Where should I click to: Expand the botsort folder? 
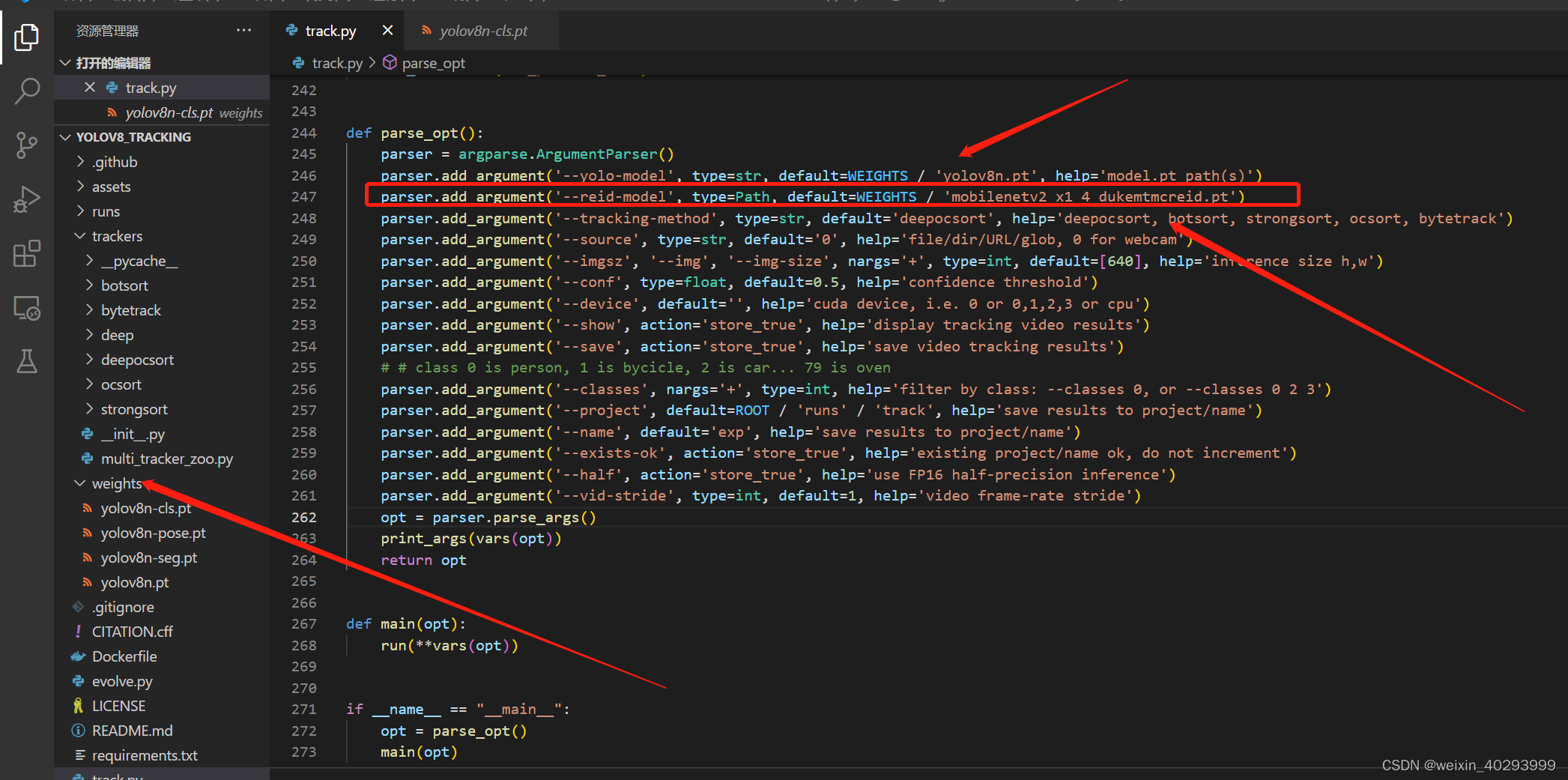coord(124,285)
